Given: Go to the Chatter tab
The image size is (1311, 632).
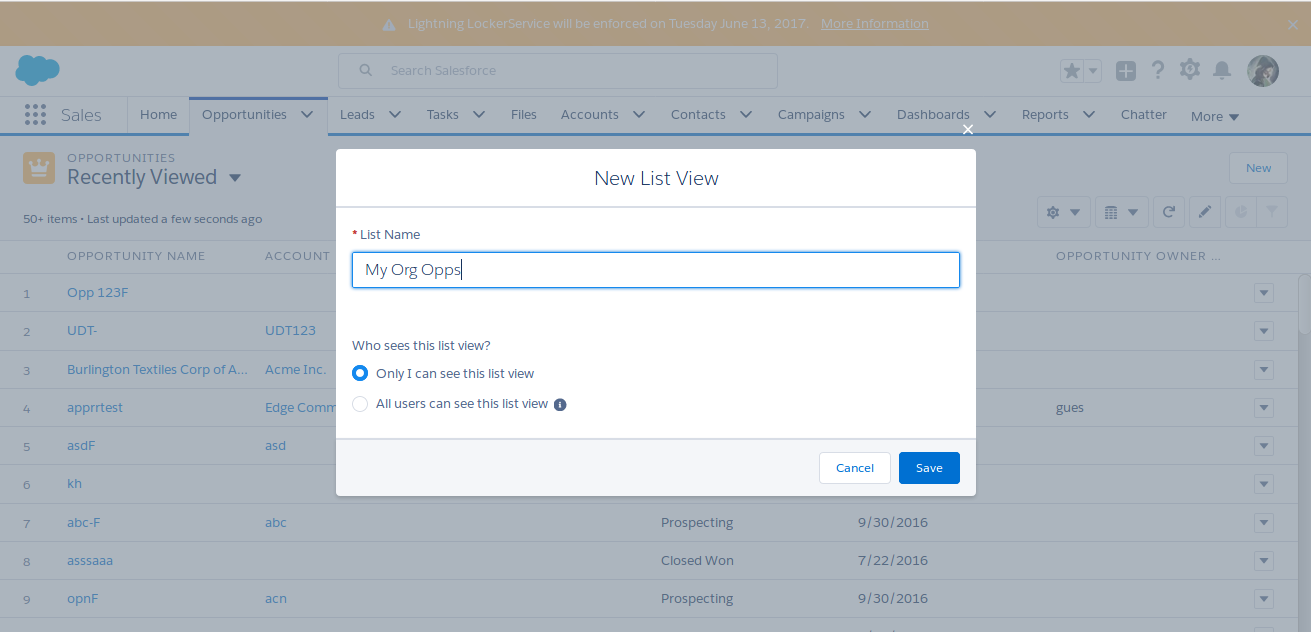Looking at the screenshot, I should pyautogui.click(x=1143, y=115).
